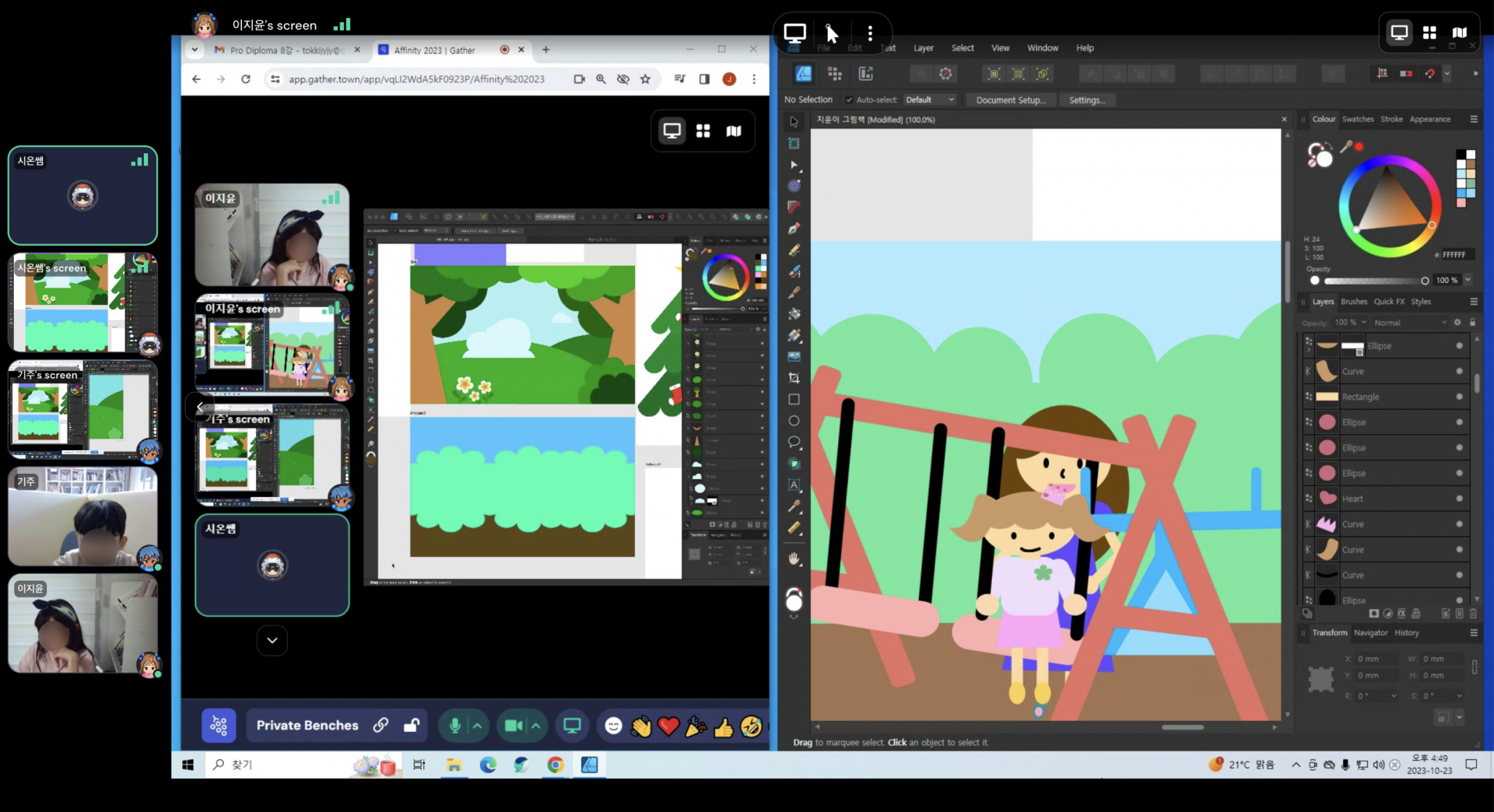Viewport: 1494px width, 812px height.
Task: Click the Private Benches label
Action: [307, 726]
